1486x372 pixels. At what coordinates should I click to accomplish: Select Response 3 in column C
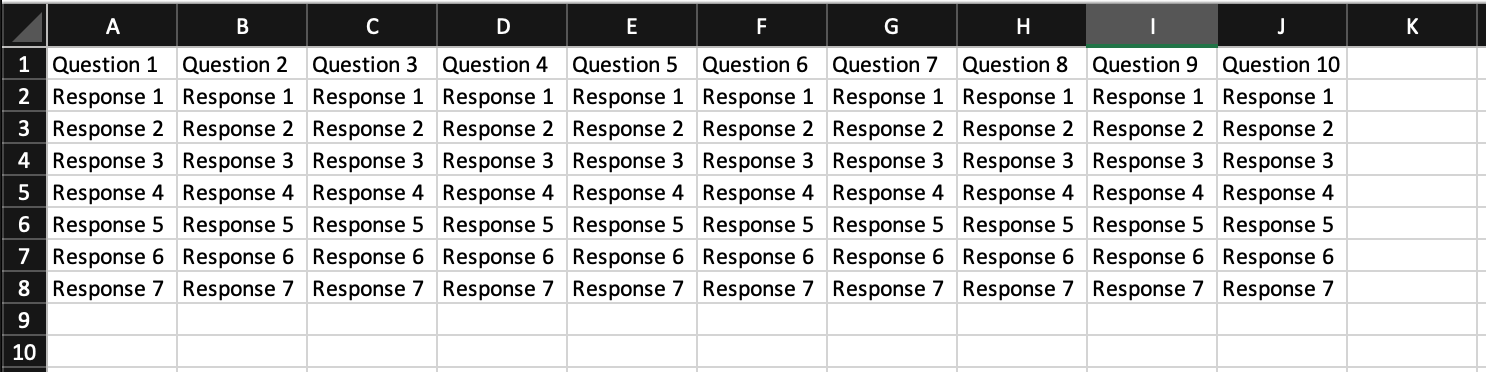372,161
